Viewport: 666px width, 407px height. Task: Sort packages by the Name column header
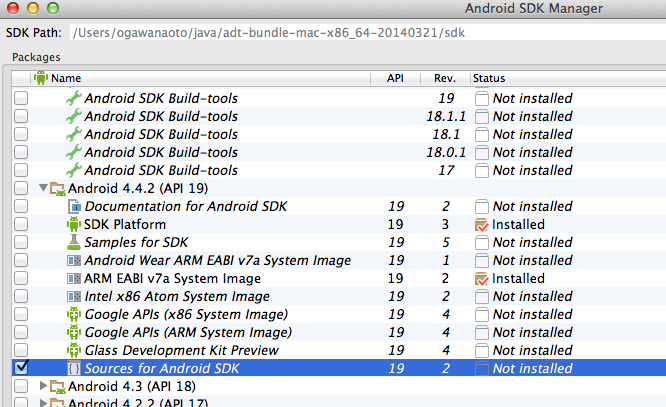tap(201, 78)
